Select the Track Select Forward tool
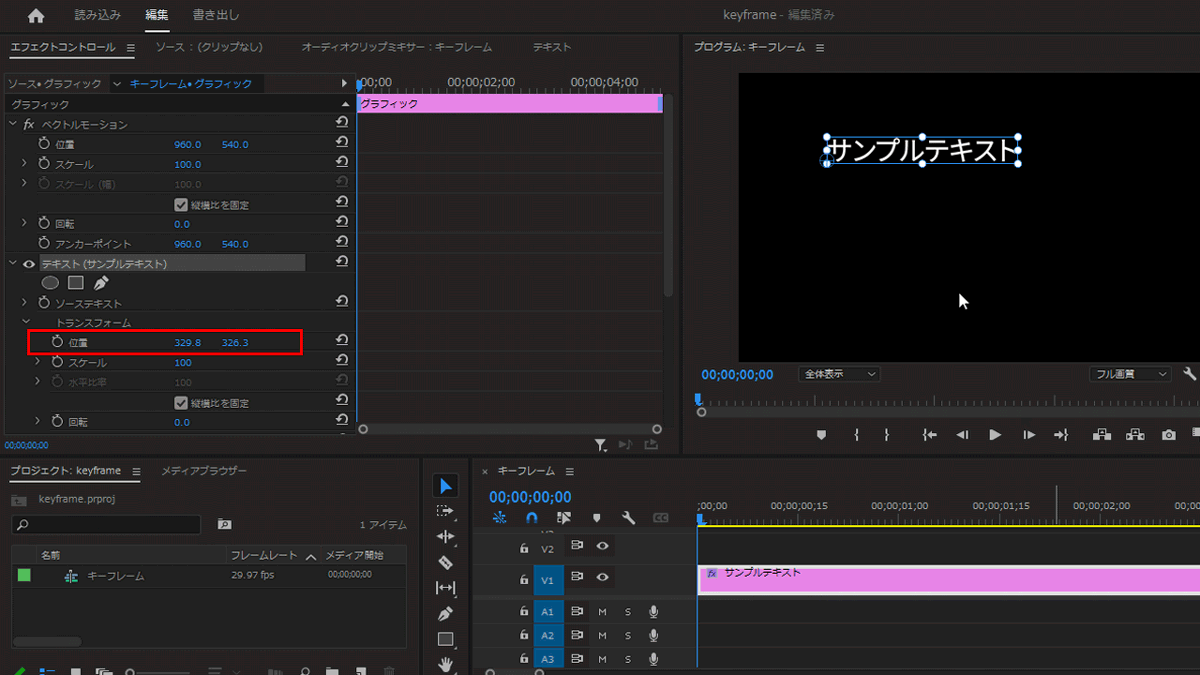 coord(446,511)
